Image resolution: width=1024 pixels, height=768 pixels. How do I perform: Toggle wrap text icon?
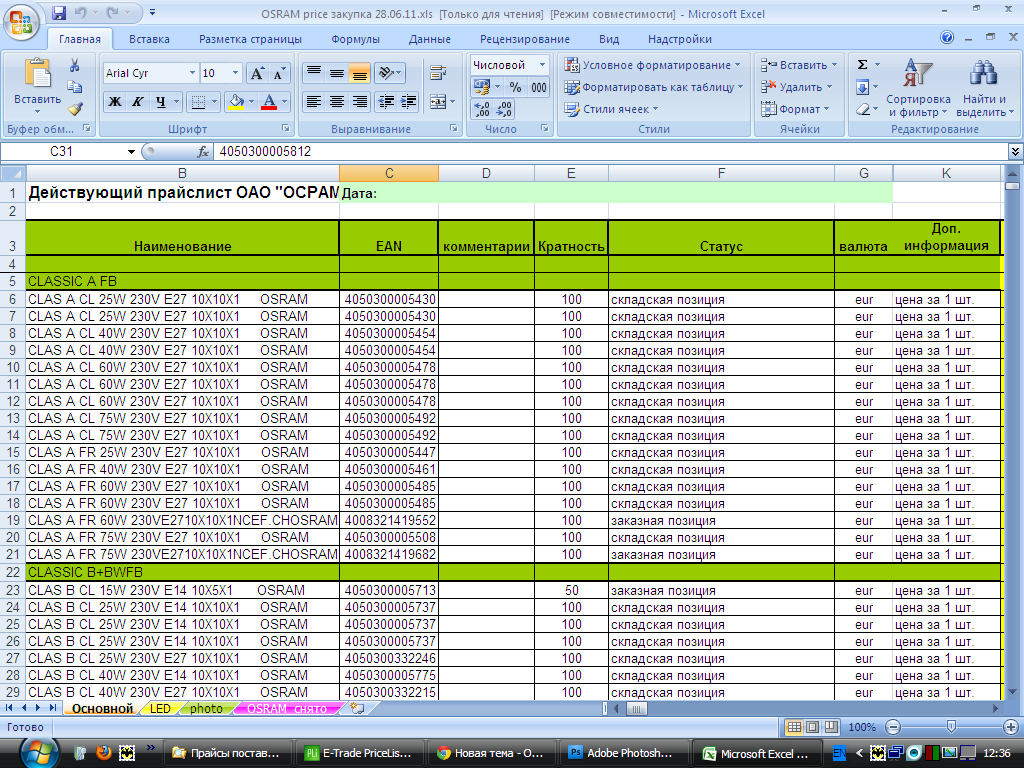[x=438, y=73]
